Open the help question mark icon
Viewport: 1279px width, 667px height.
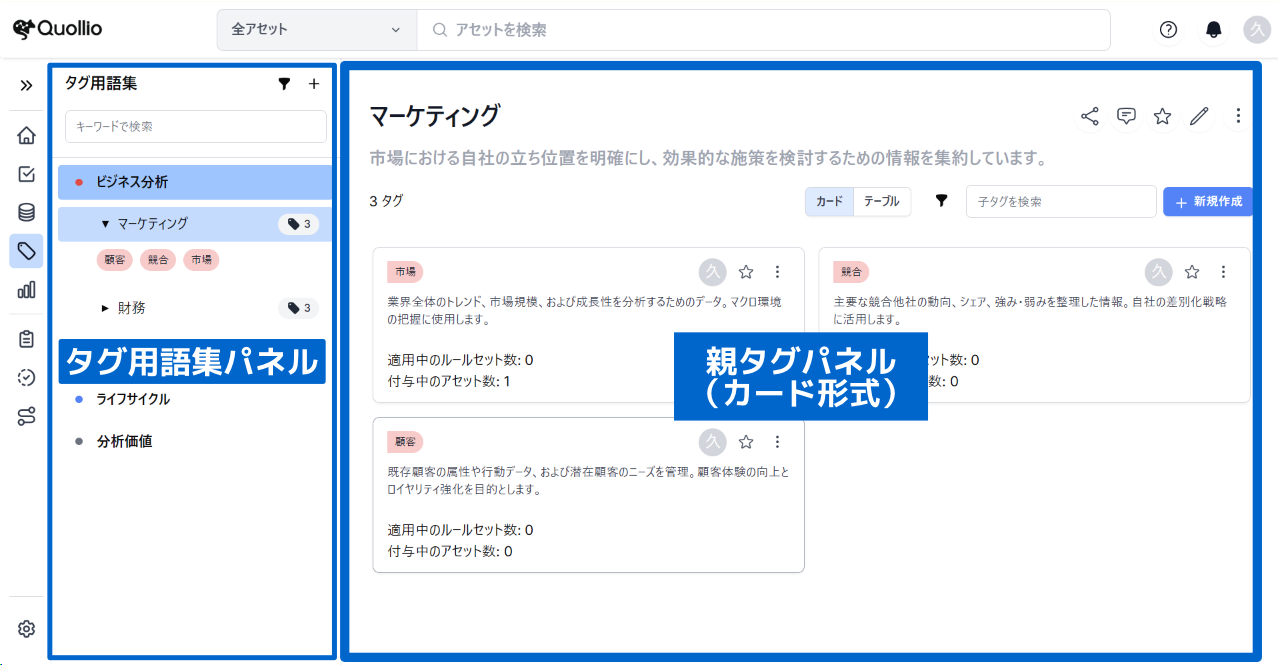coord(1168,29)
